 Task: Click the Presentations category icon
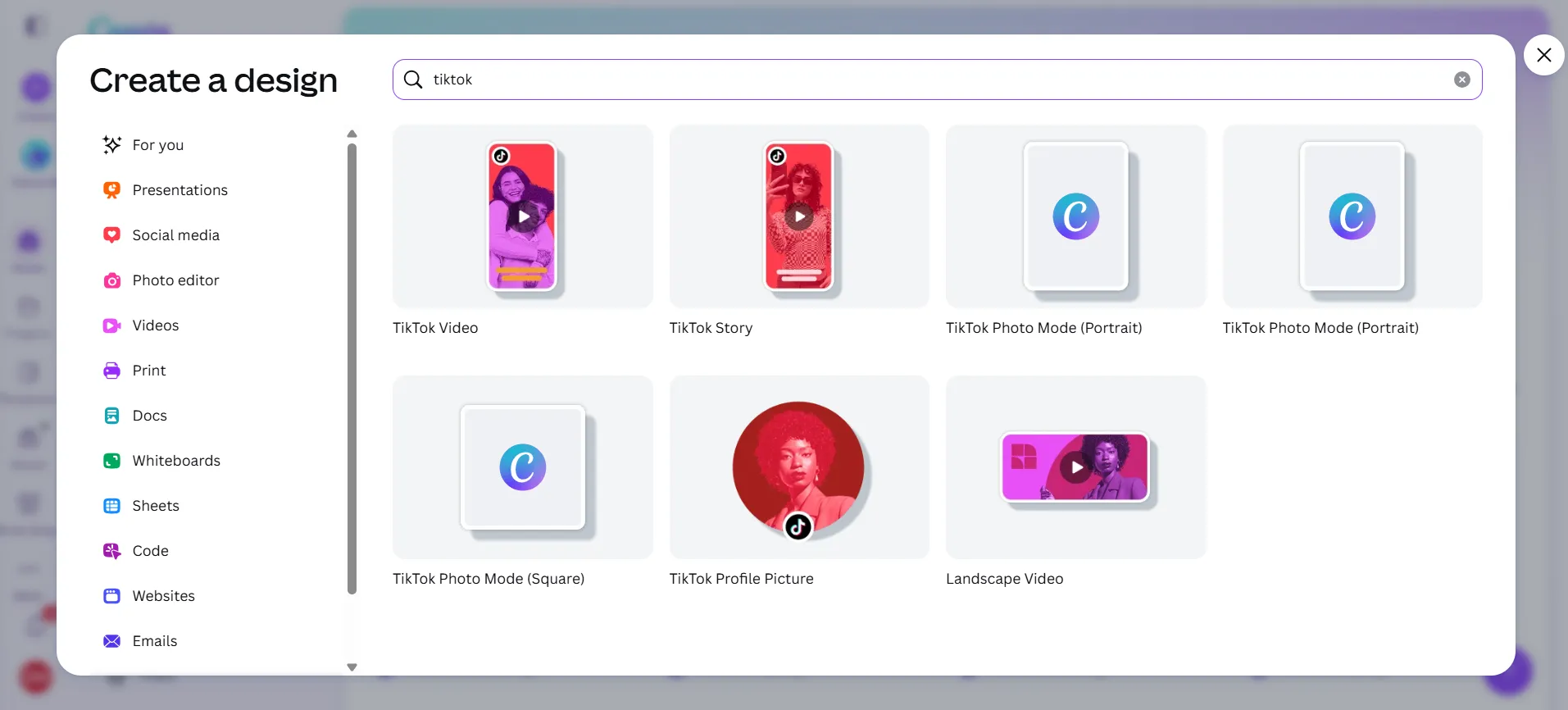pos(112,190)
